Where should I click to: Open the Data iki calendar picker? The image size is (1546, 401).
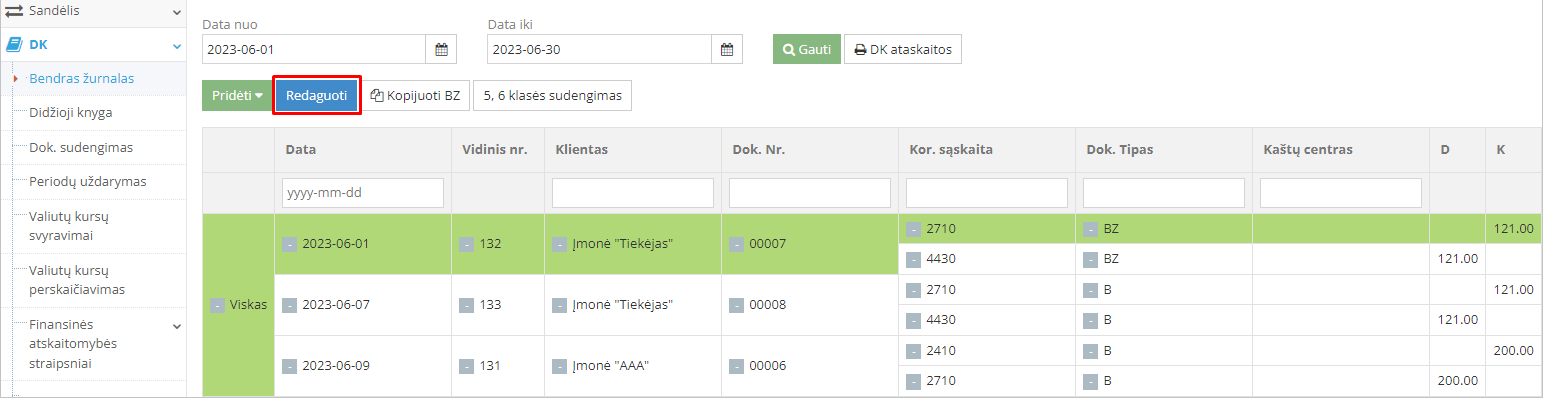point(727,49)
